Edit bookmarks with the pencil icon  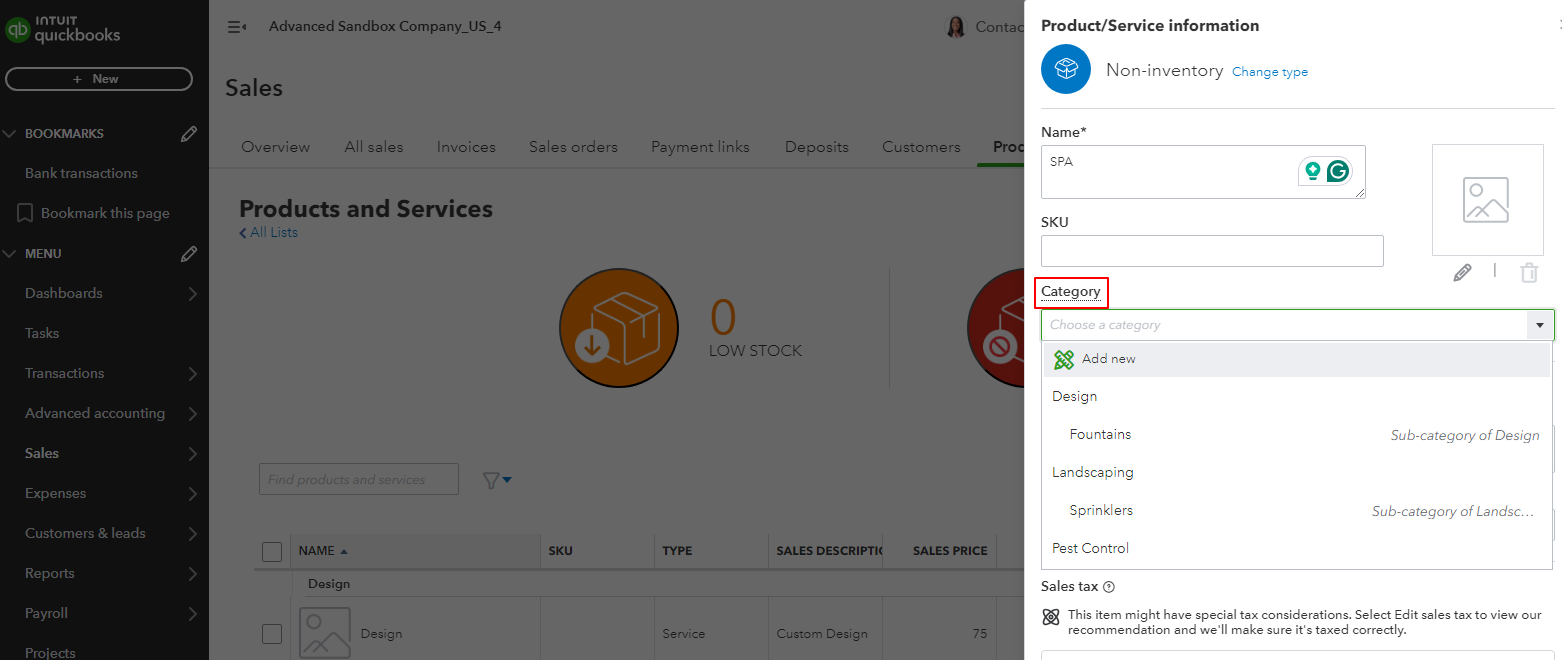pyautogui.click(x=189, y=134)
